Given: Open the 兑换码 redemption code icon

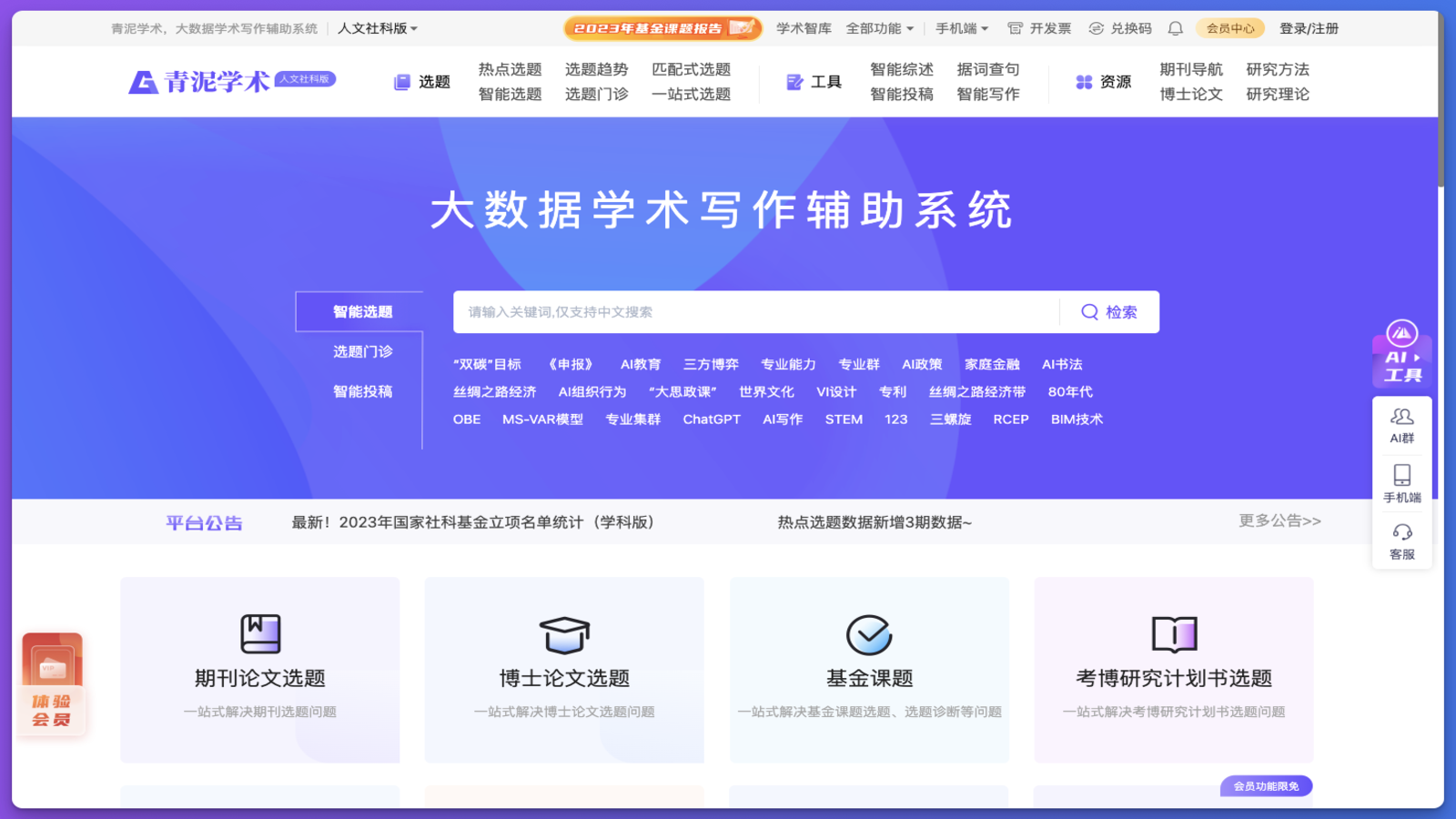Looking at the screenshot, I should pyautogui.click(x=1095, y=28).
